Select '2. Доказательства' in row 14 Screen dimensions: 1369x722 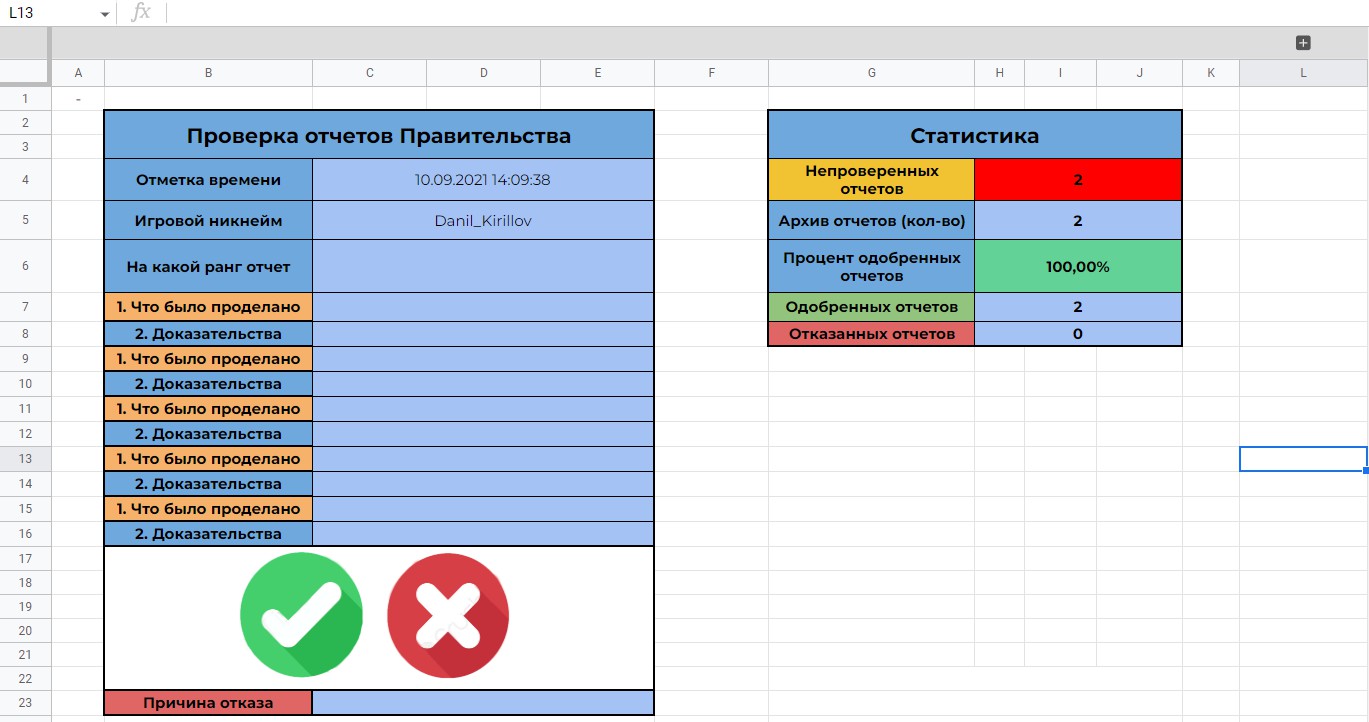208,484
